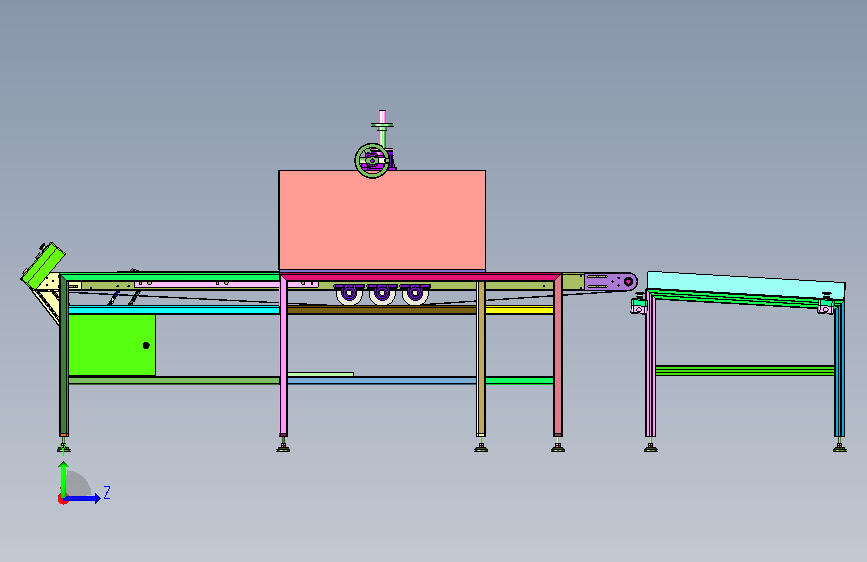
Task: Pick the bright green cabinet panel
Action: [112, 345]
